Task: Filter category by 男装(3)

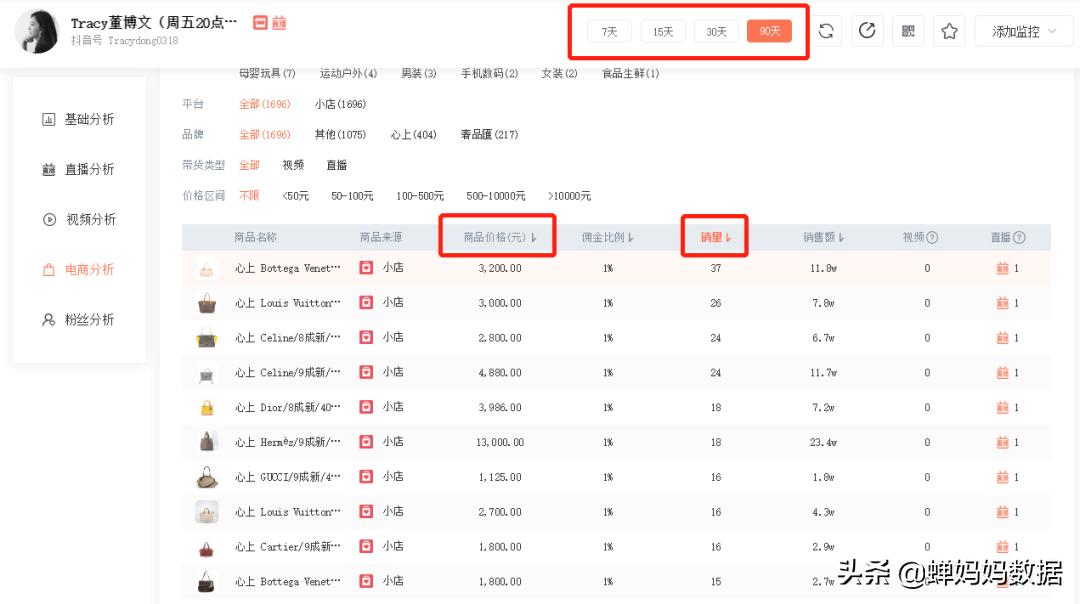Action: (x=419, y=73)
